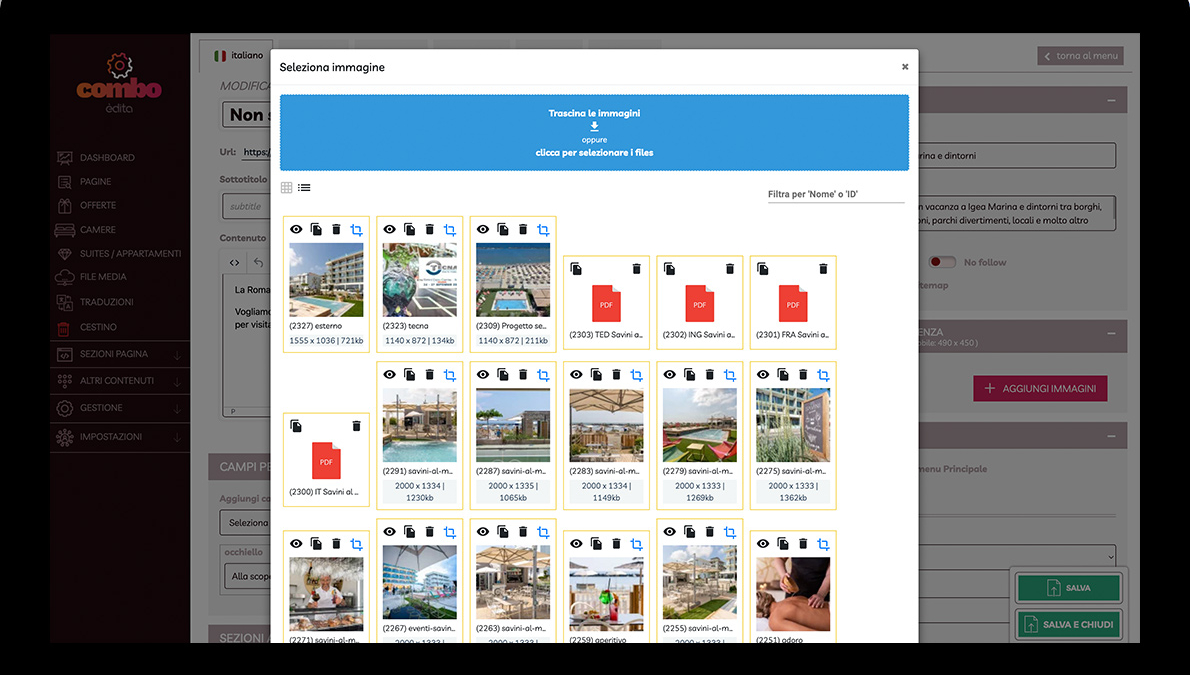Delete the (2302) ING Savini PDF
Image resolution: width=1190 pixels, height=675 pixels.
click(x=730, y=269)
